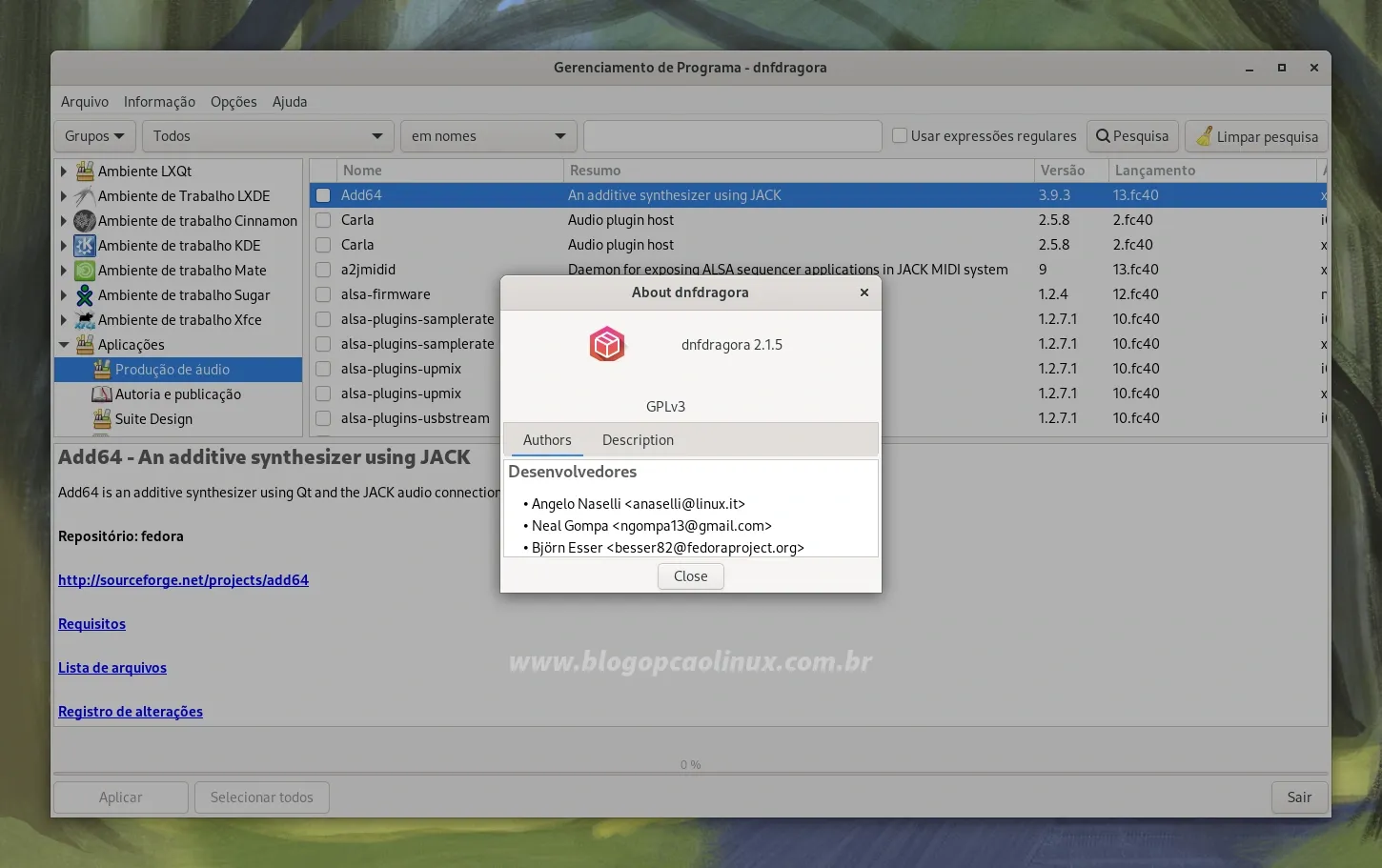Open the Registro de alterações link
Viewport: 1382px width, 868px height.
coord(131,712)
